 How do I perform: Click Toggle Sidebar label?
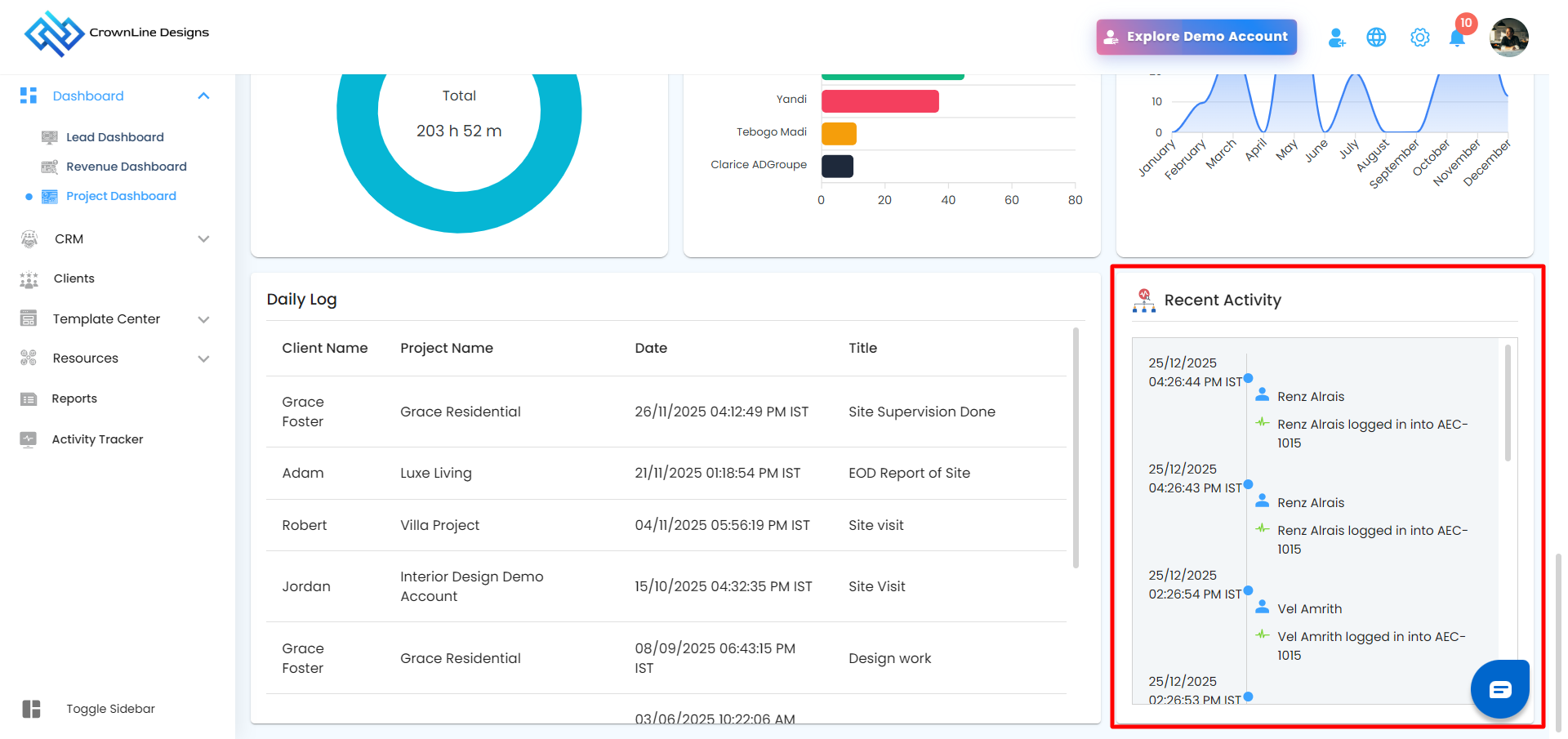pos(110,709)
